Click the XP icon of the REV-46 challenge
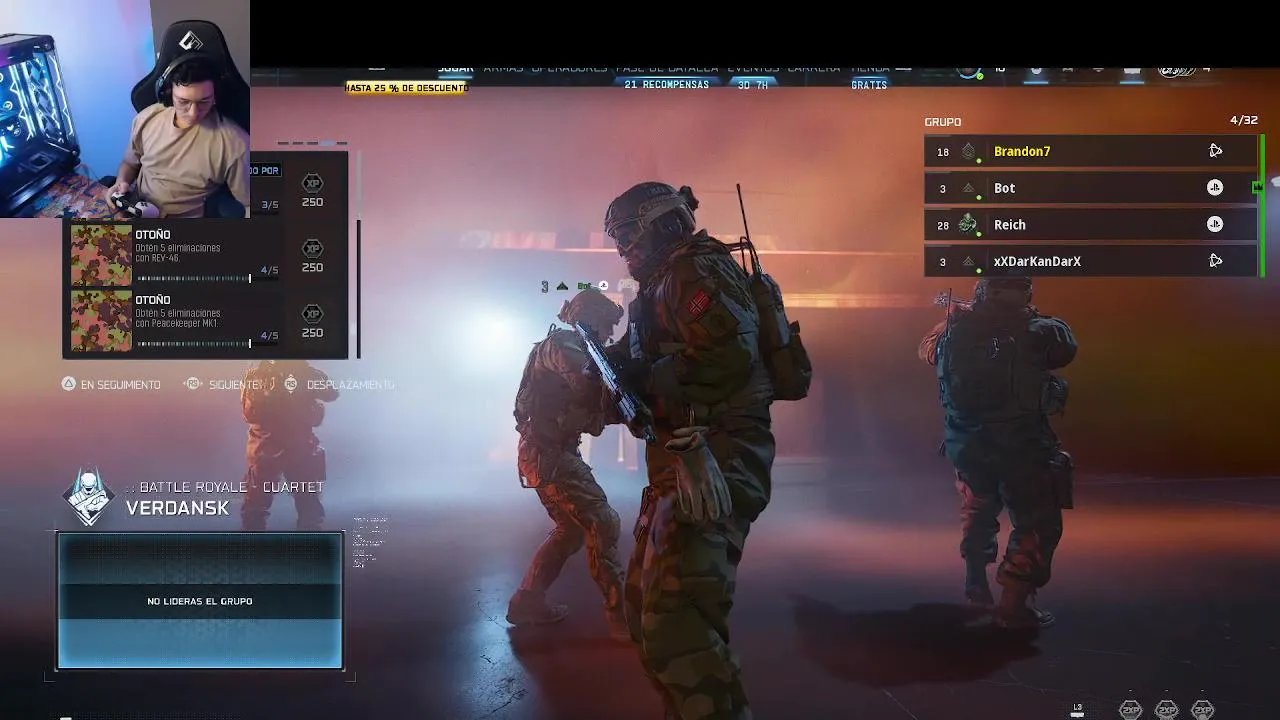Screen dimensions: 1280x720 (312, 249)
